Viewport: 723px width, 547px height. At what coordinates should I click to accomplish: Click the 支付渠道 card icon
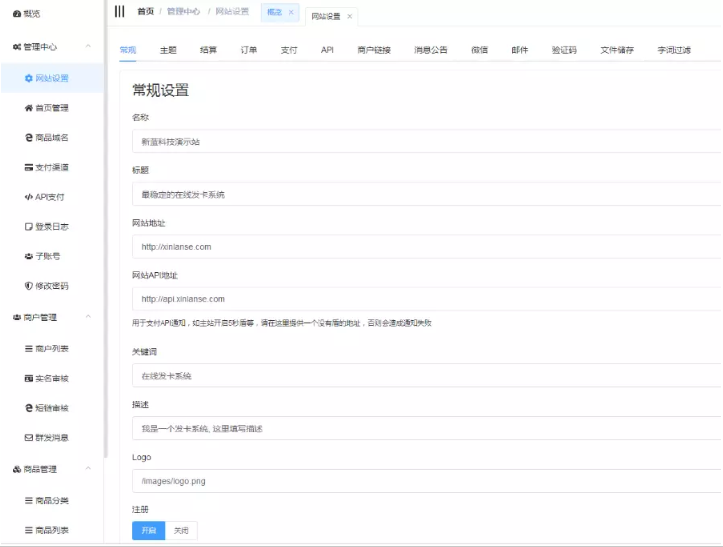click(x=28, y=168)
